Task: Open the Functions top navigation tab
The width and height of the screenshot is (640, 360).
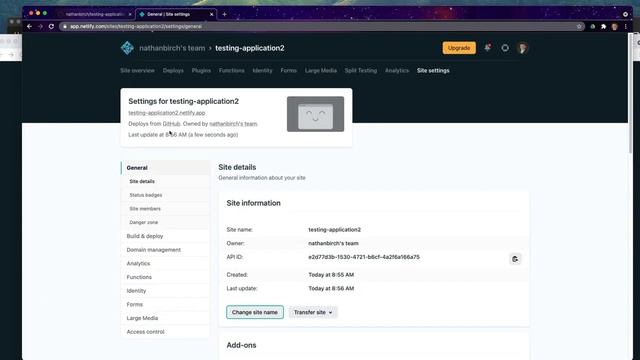Action: click(x=231, y=70)
